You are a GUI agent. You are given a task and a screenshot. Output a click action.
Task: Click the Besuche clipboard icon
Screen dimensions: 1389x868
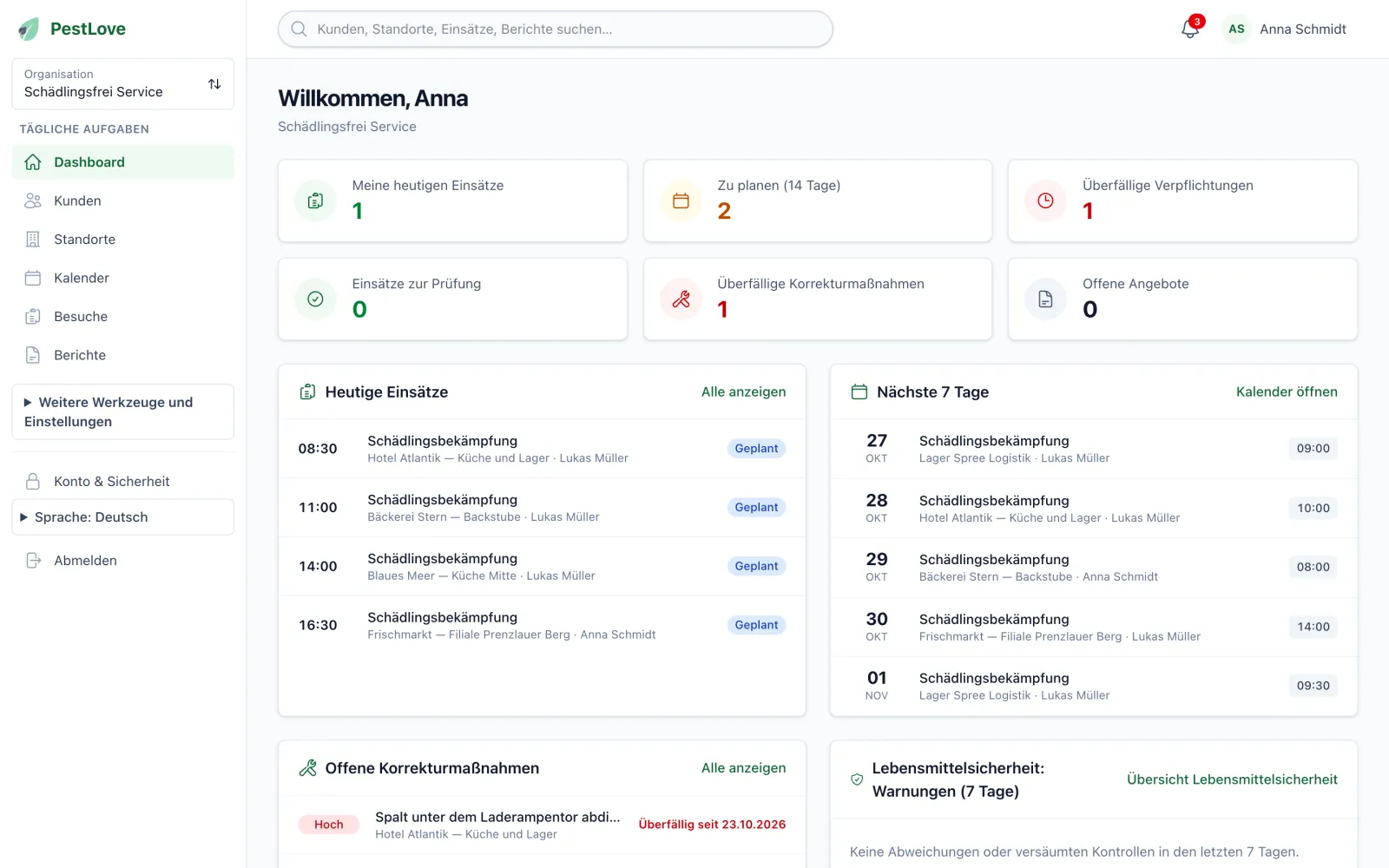(x=33, y=317)
